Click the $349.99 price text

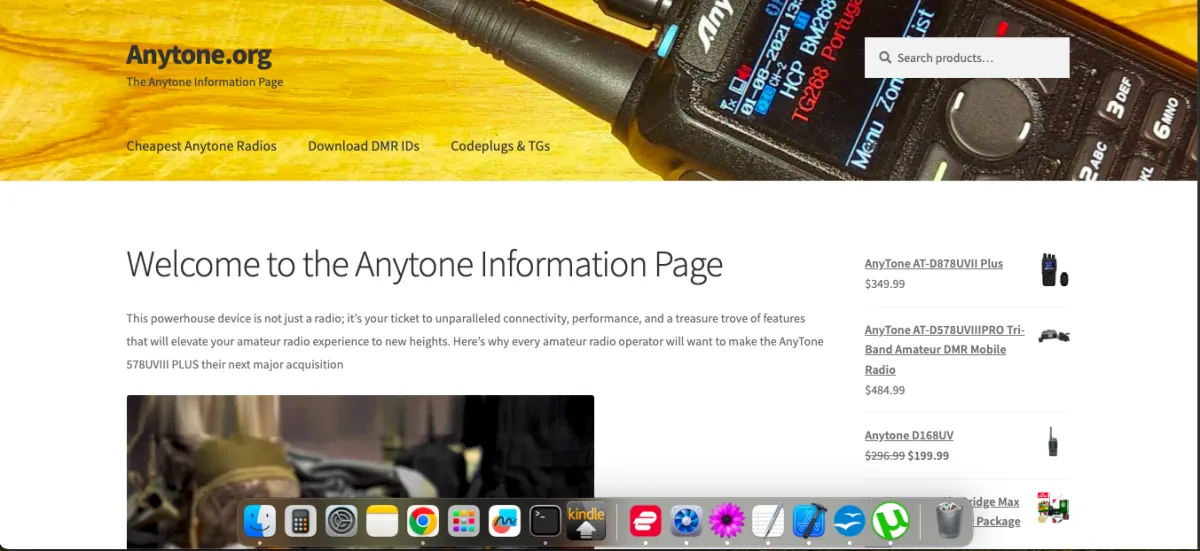coord(885,284)
